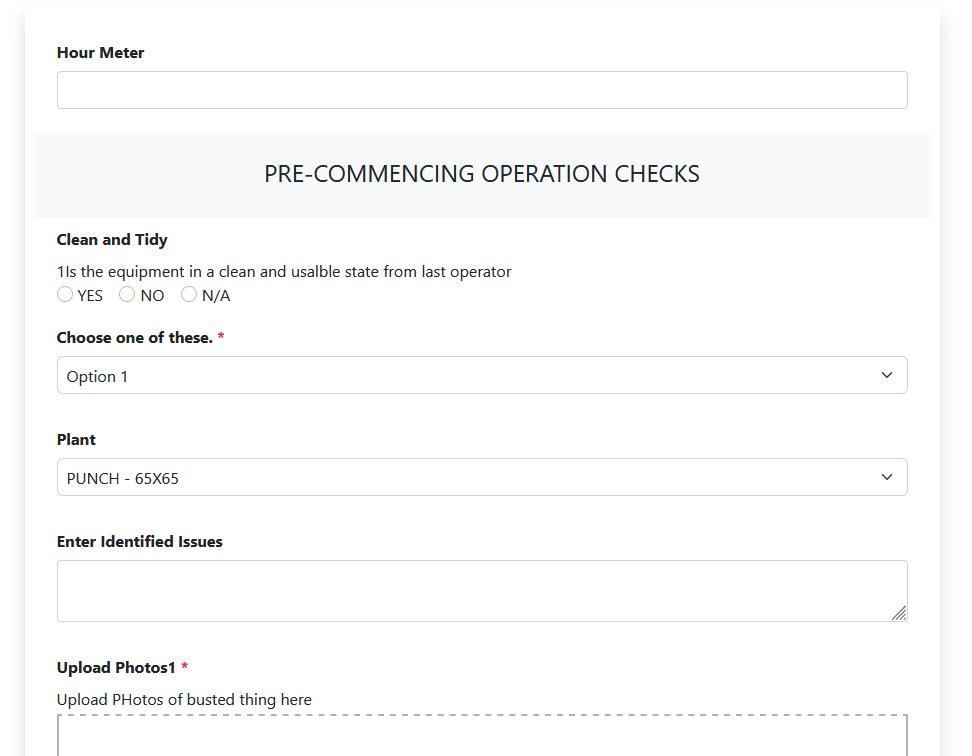972x756 pixels.
Task: Click the 'Choose one of these.' label
Action: click(x=134, y=338)
